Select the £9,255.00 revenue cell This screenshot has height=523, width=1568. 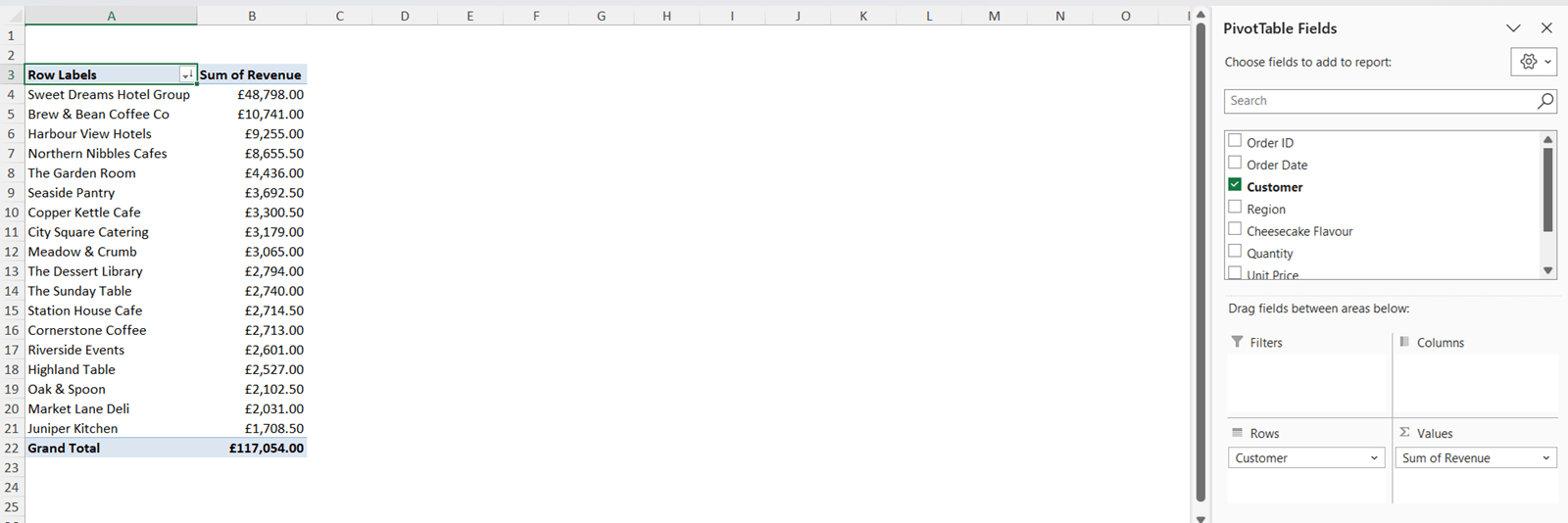[252, 133]
